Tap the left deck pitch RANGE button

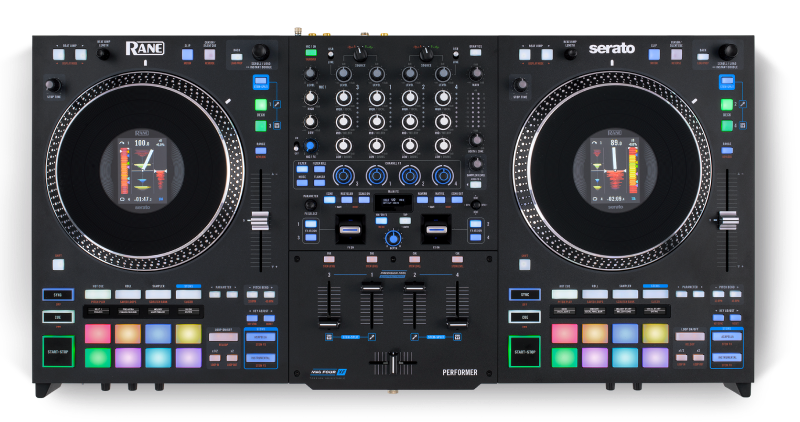coord(261,151)
